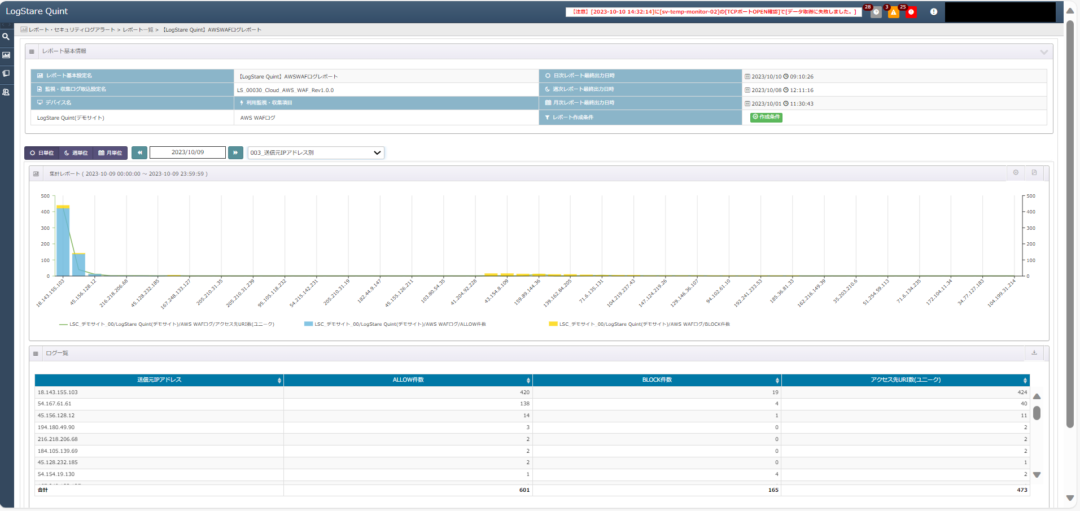Open chart settings gear in 集計レポート panel
Image resolution: width=1080 pixels, height=511 pixels.
[1015, 173]
